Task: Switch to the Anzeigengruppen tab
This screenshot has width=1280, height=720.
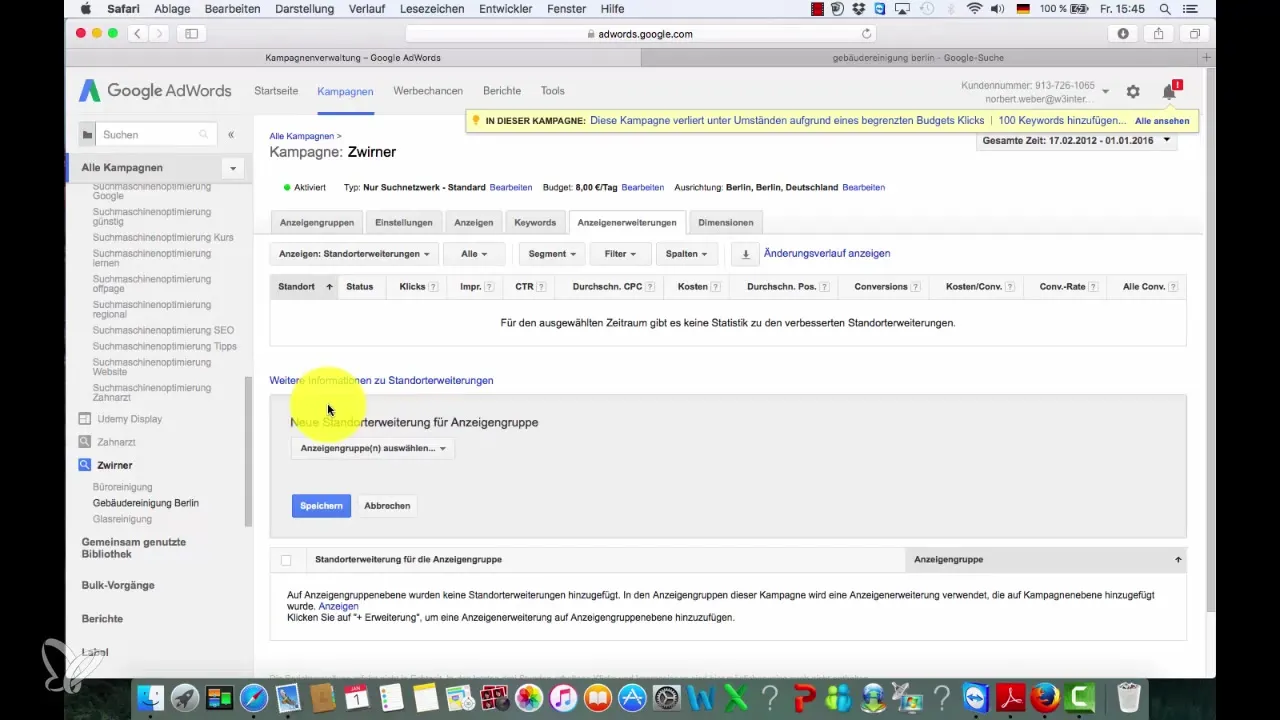Action: (316, 222)
